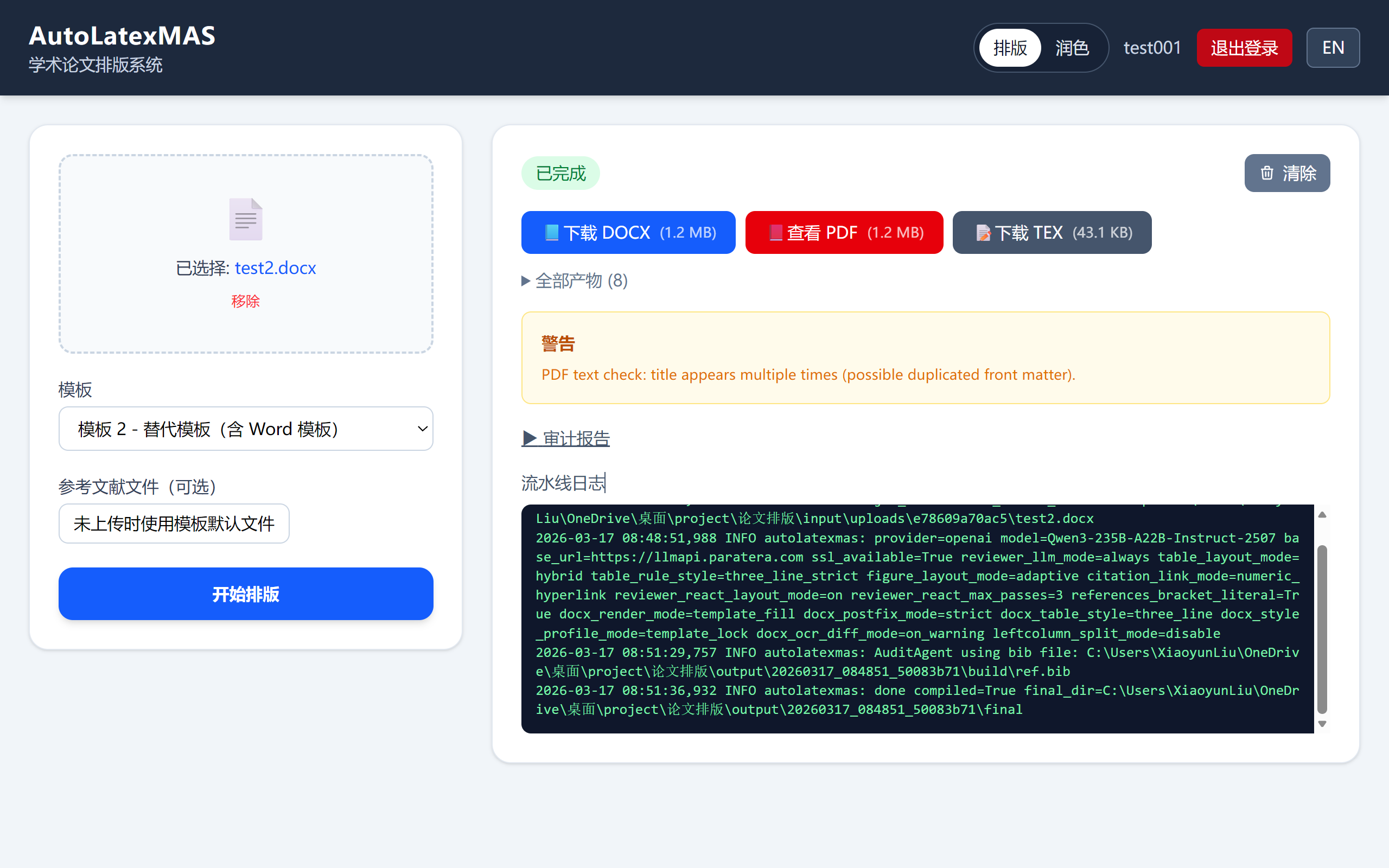The width and height of the screenshot is (1389, 868).
Task: Click the scroll up arrow of pipeline log
Action: pos(1322,515)
